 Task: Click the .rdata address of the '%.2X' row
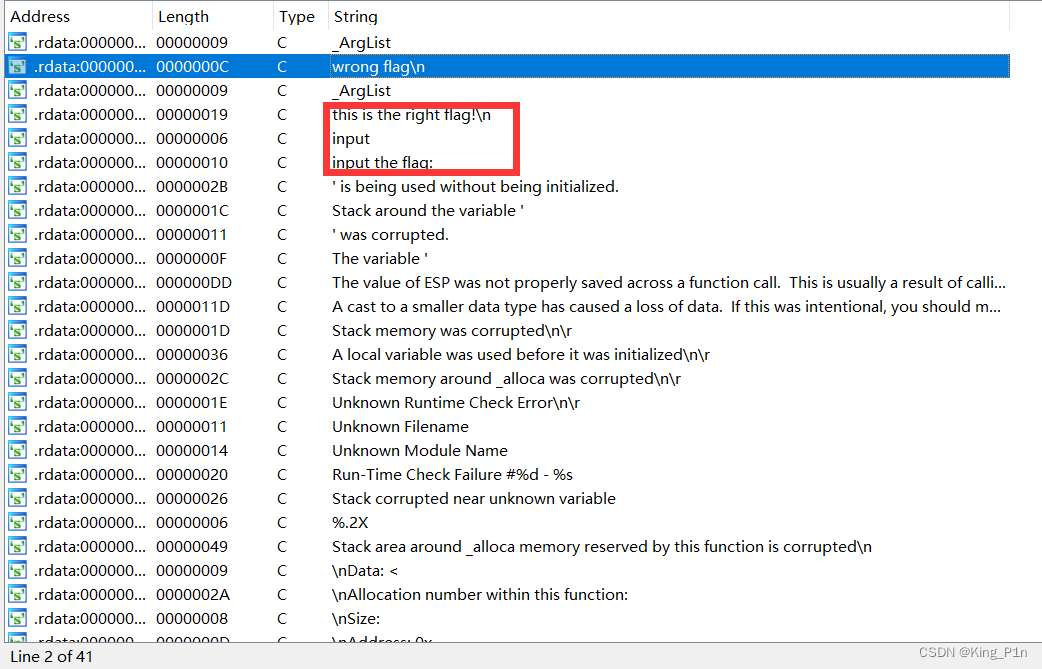(x=89, y=523)
